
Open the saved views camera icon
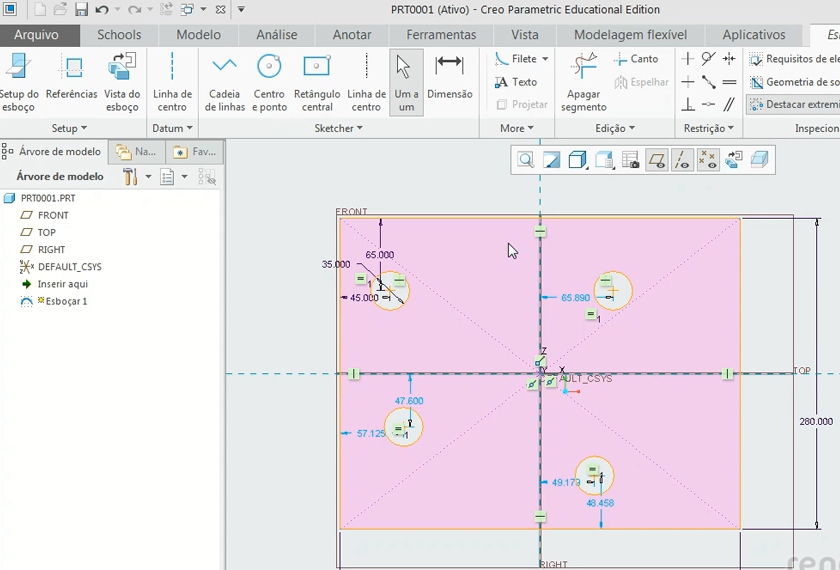[x=630, y=160]
